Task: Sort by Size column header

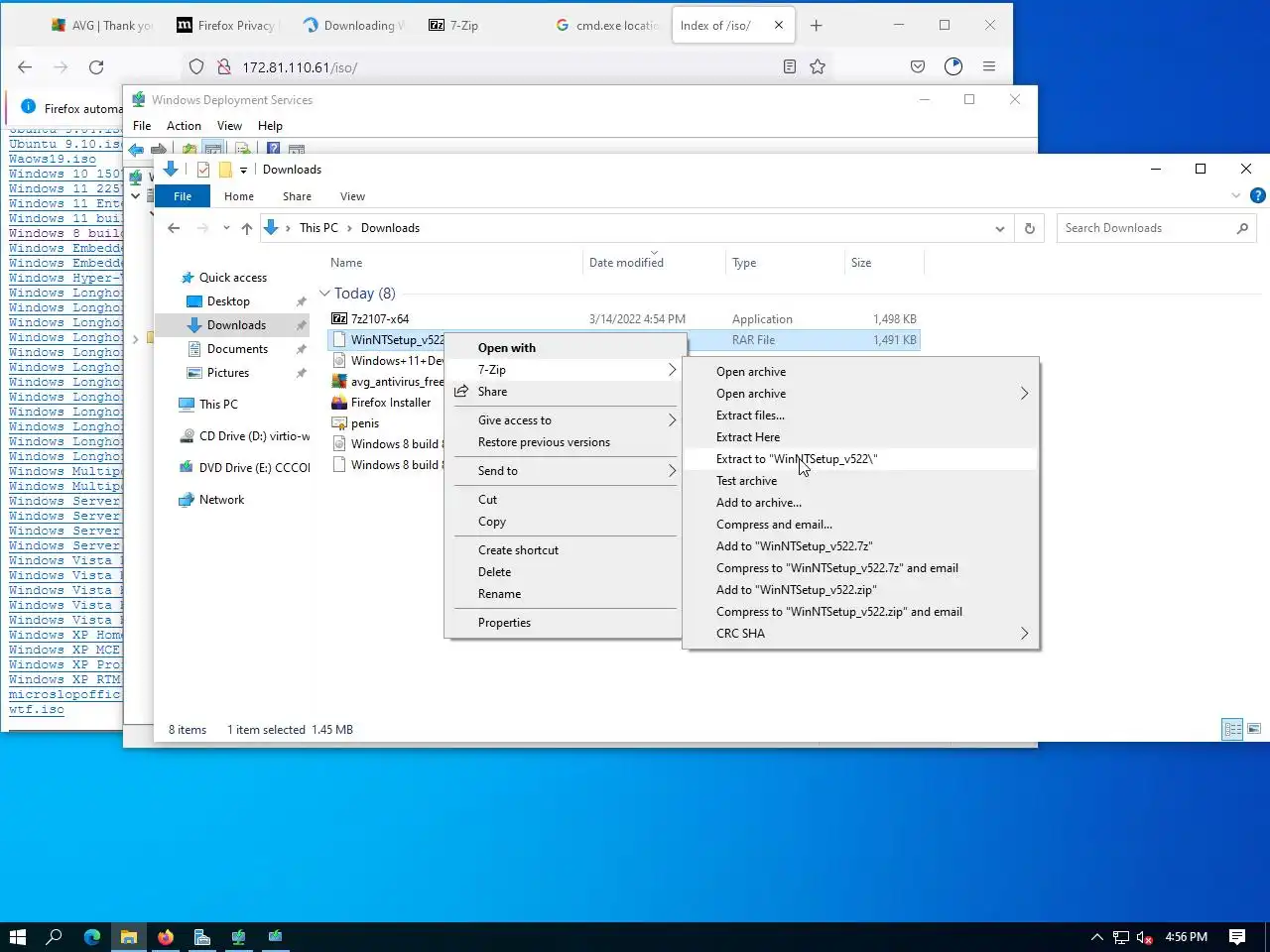Action: tap(861, 263)
